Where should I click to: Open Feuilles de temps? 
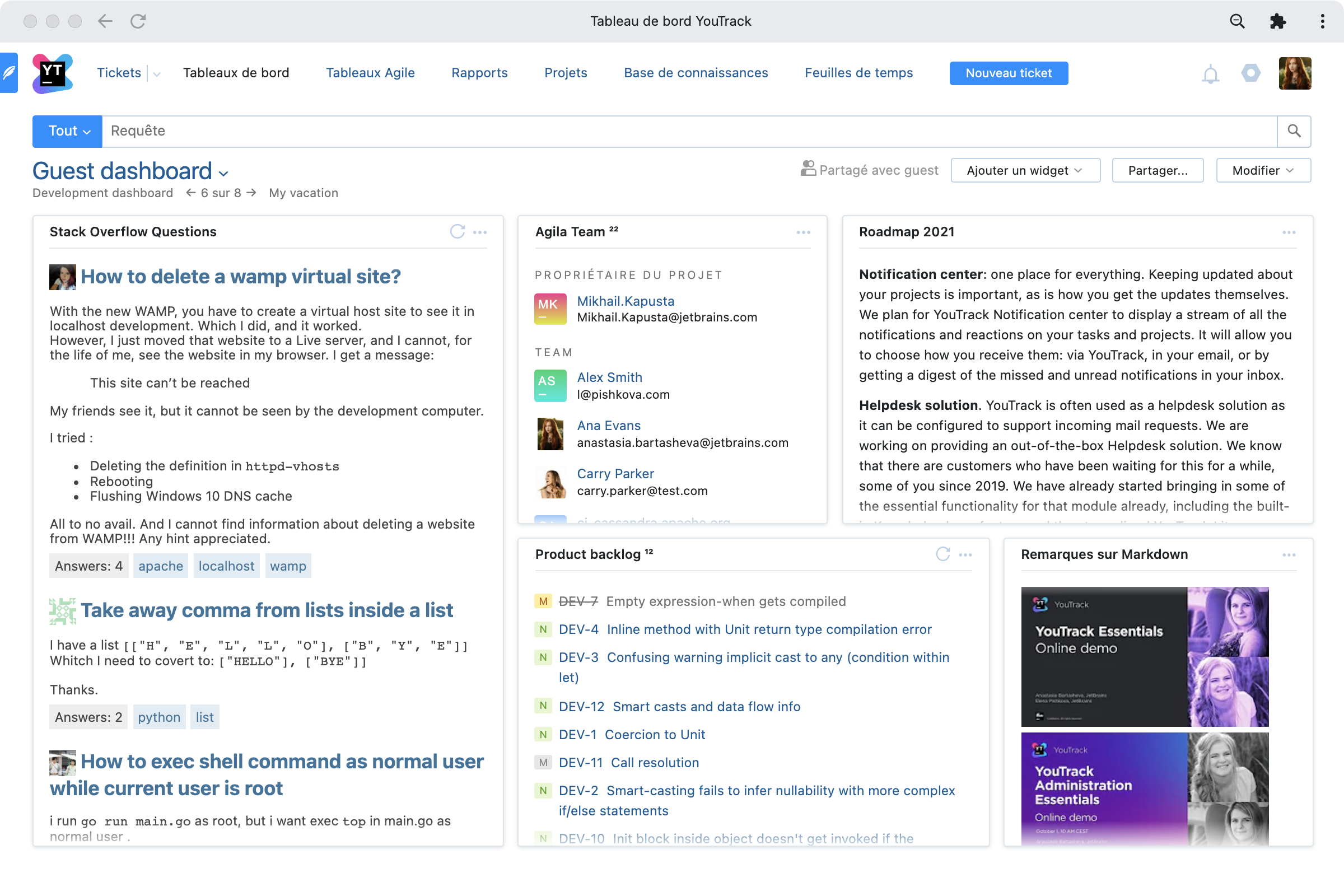pyautogui.click(x=858, y=73)
